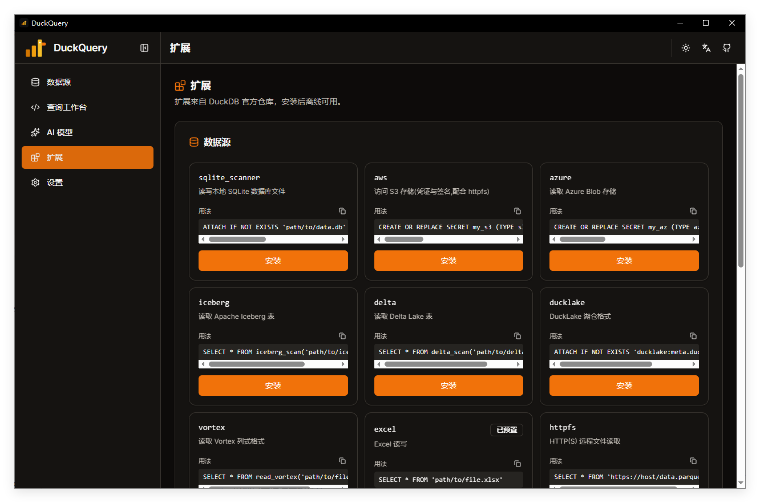Open the GitHub icon in header
The image size is (760, 503).
coord(727,48)
